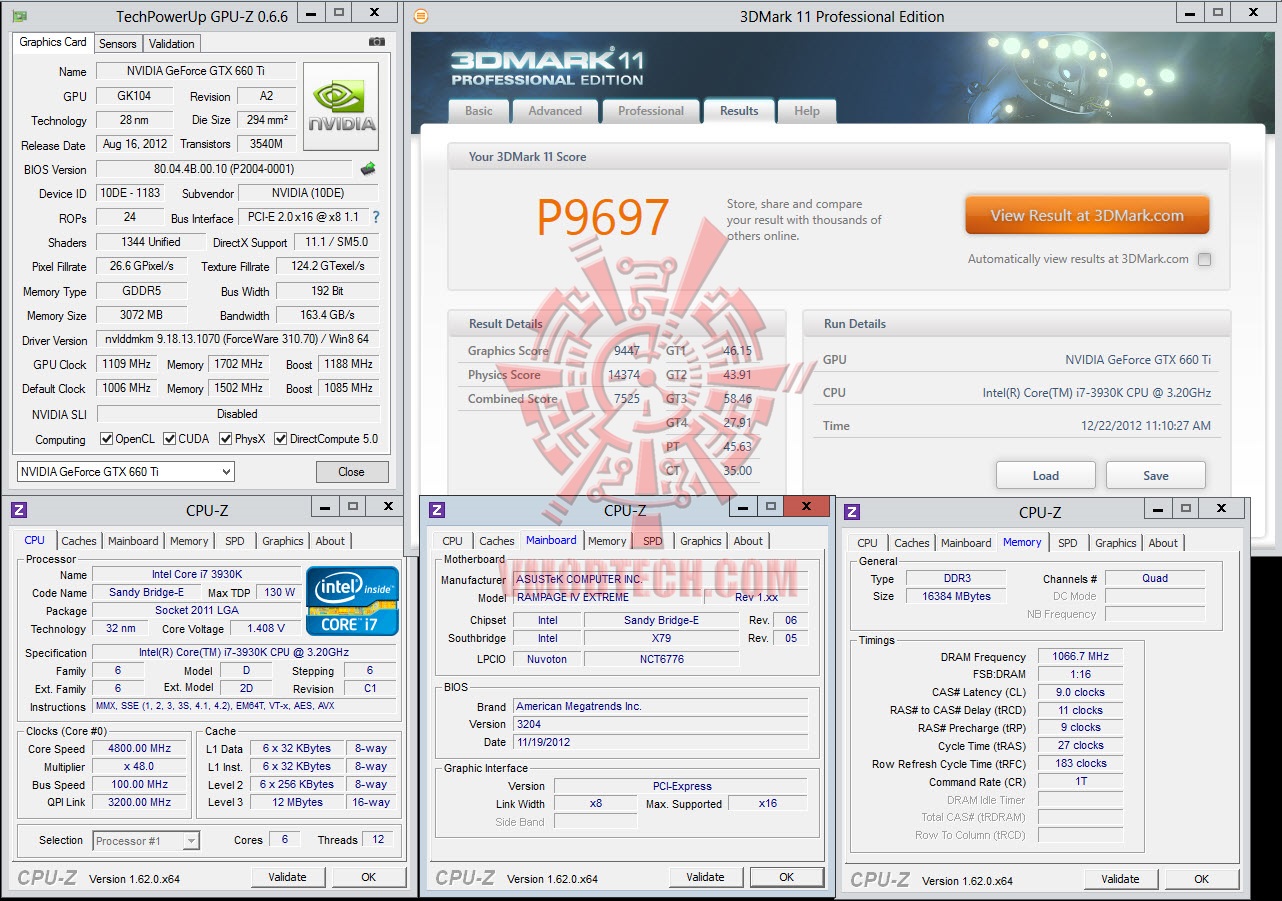Viewport: 1282px width, 901px height.
Task: Click the Intel Core i7 3930K name value
Action: (197, 574)
